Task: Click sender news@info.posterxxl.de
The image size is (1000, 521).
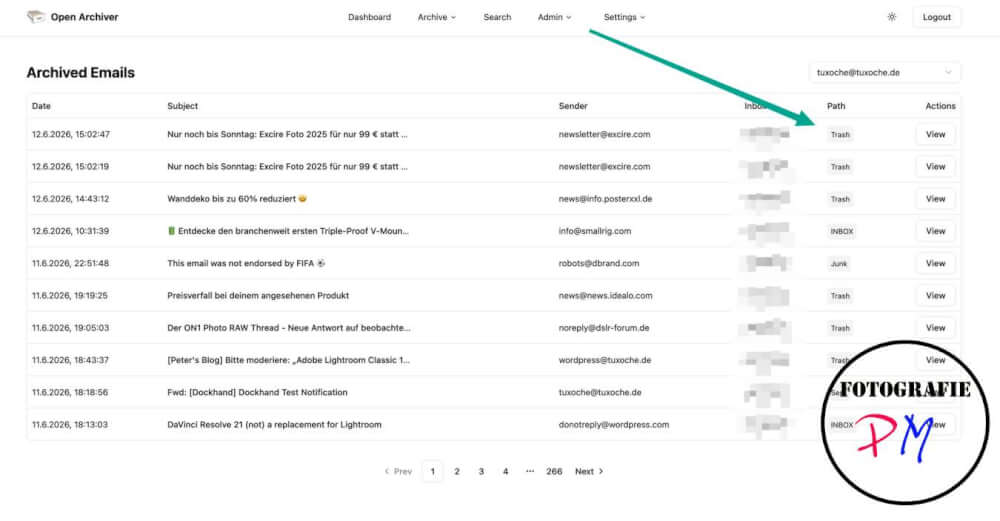Action: [x=605, y=199]
